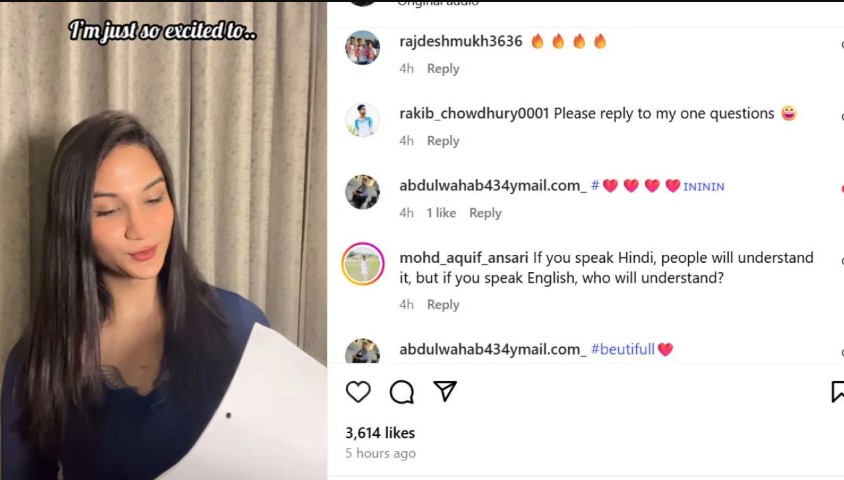Open the rajdeshmukh3636 username link
Image resolution: width=844 pixels, height=480 pixels.
click(x=461, y=41)
